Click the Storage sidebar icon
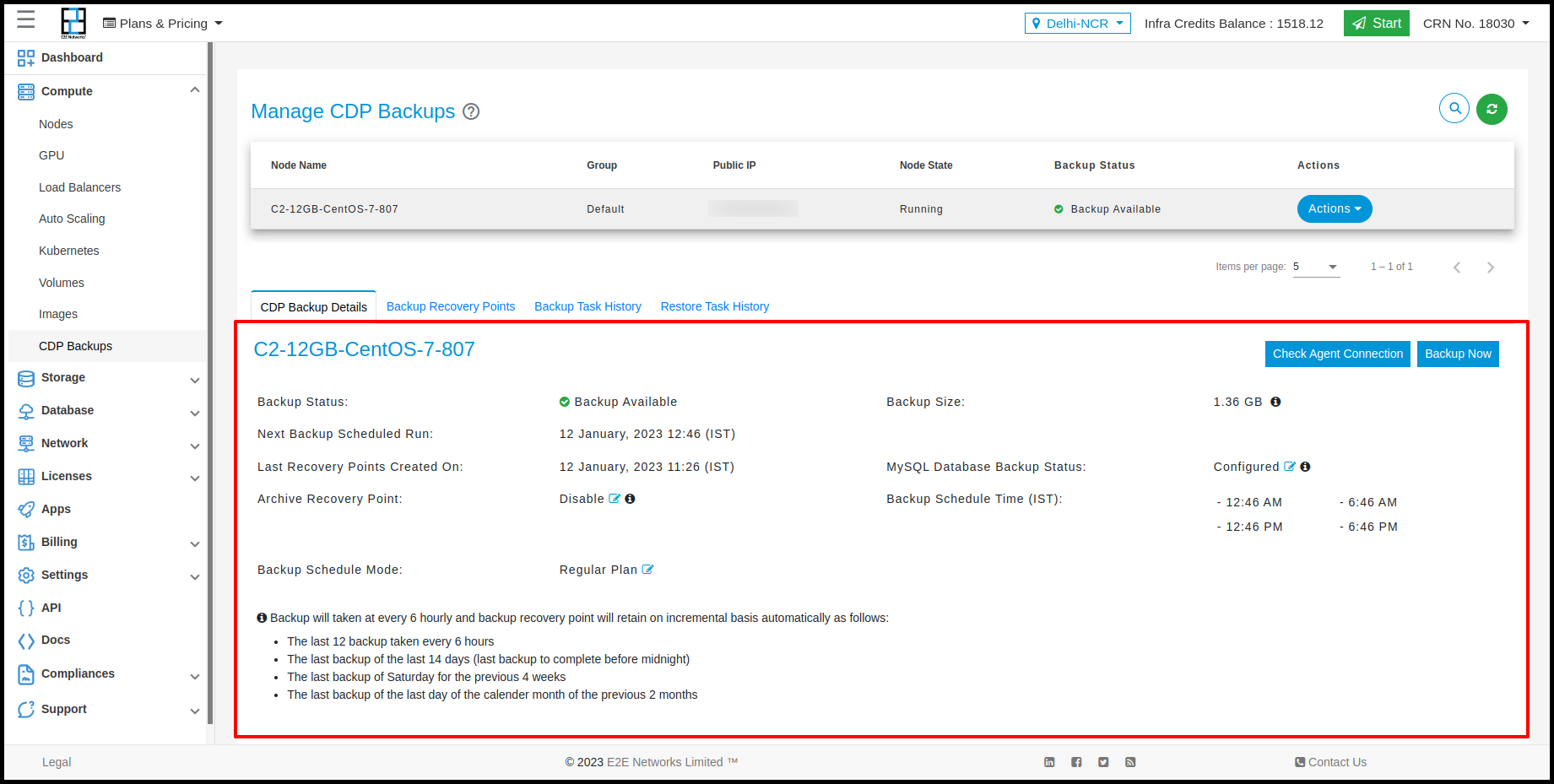Image resolution: width=1554 pixels, height=784 pixels. [x=26, y=378]
